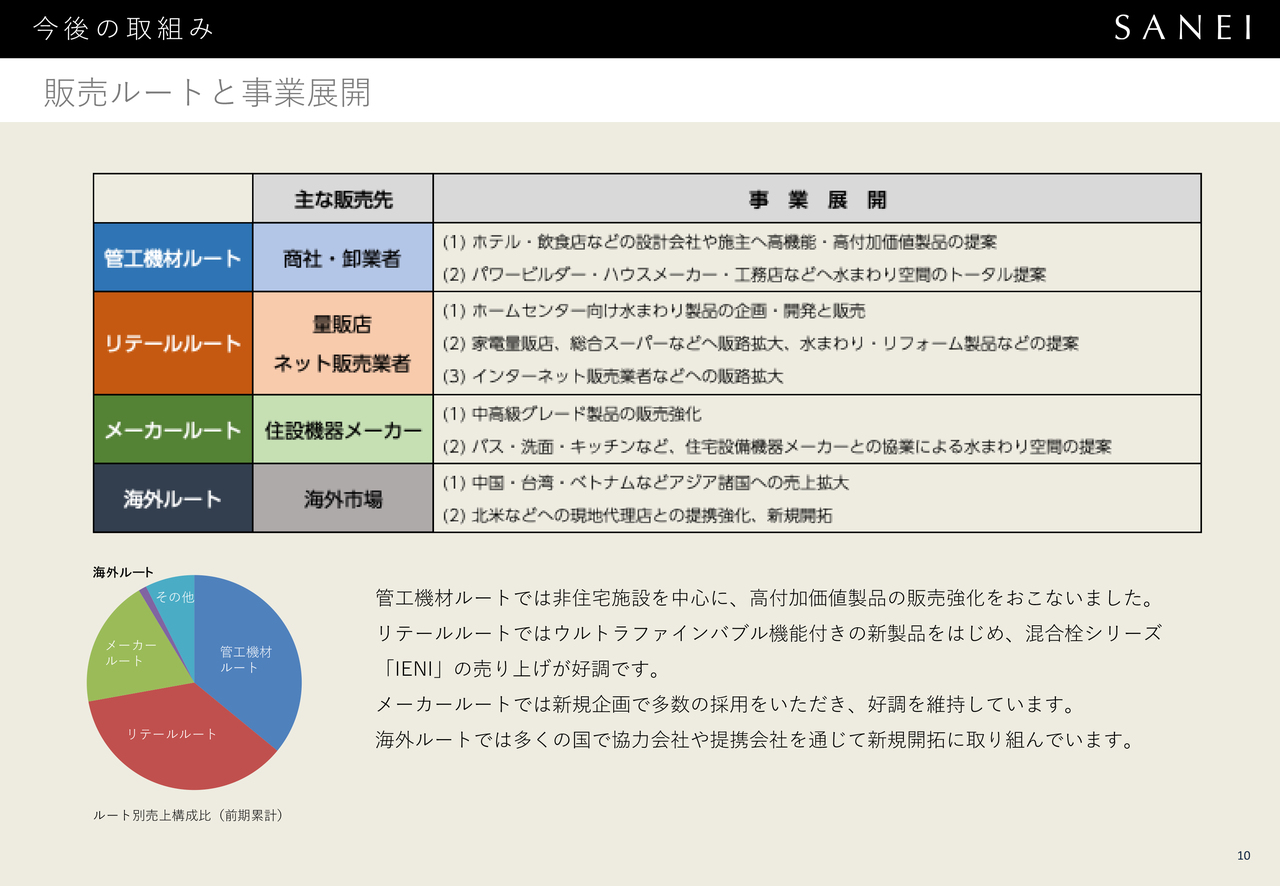Select the blue 管工機材ルート table cell
The image size is (1280, 886).
(x=173, y=257)
